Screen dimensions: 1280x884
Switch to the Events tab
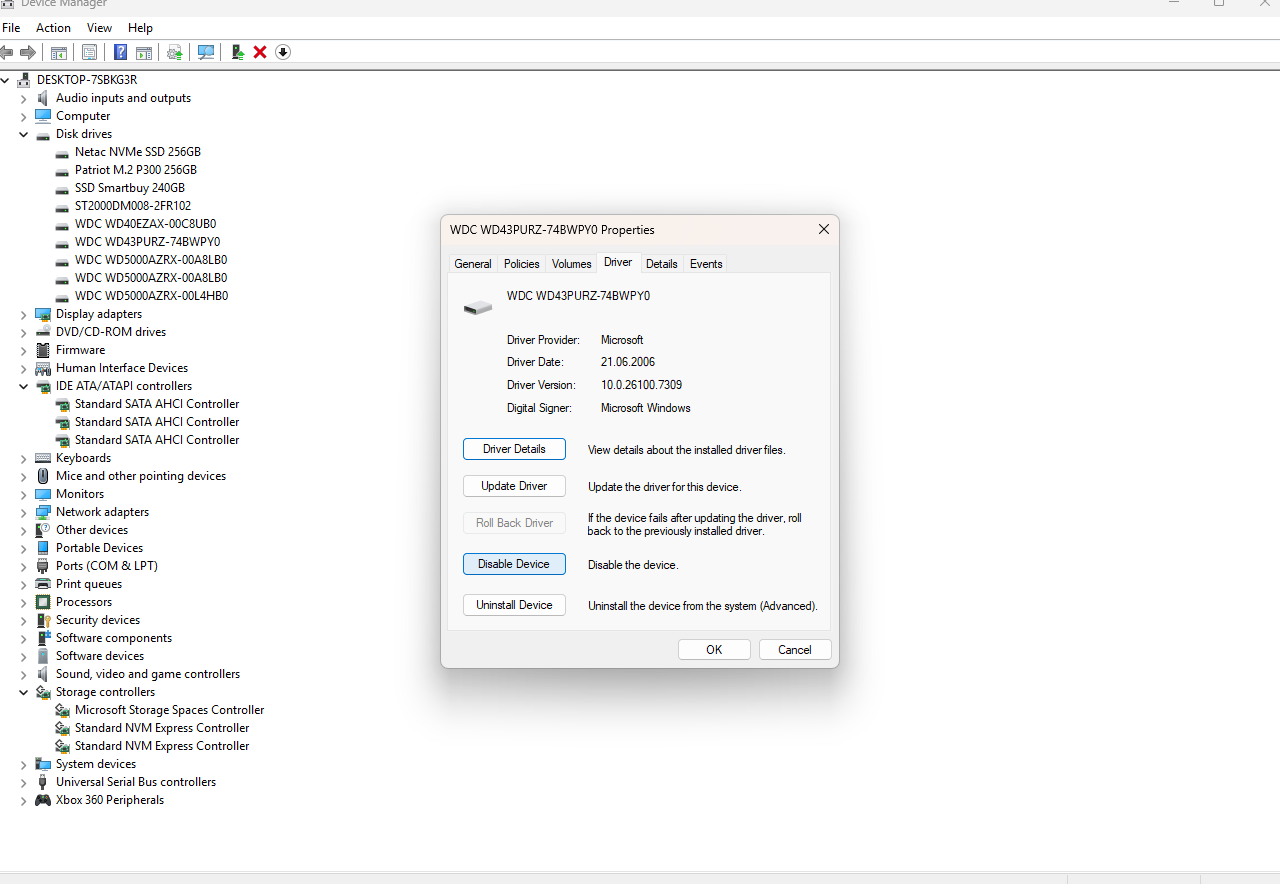(x=706, y=264)
